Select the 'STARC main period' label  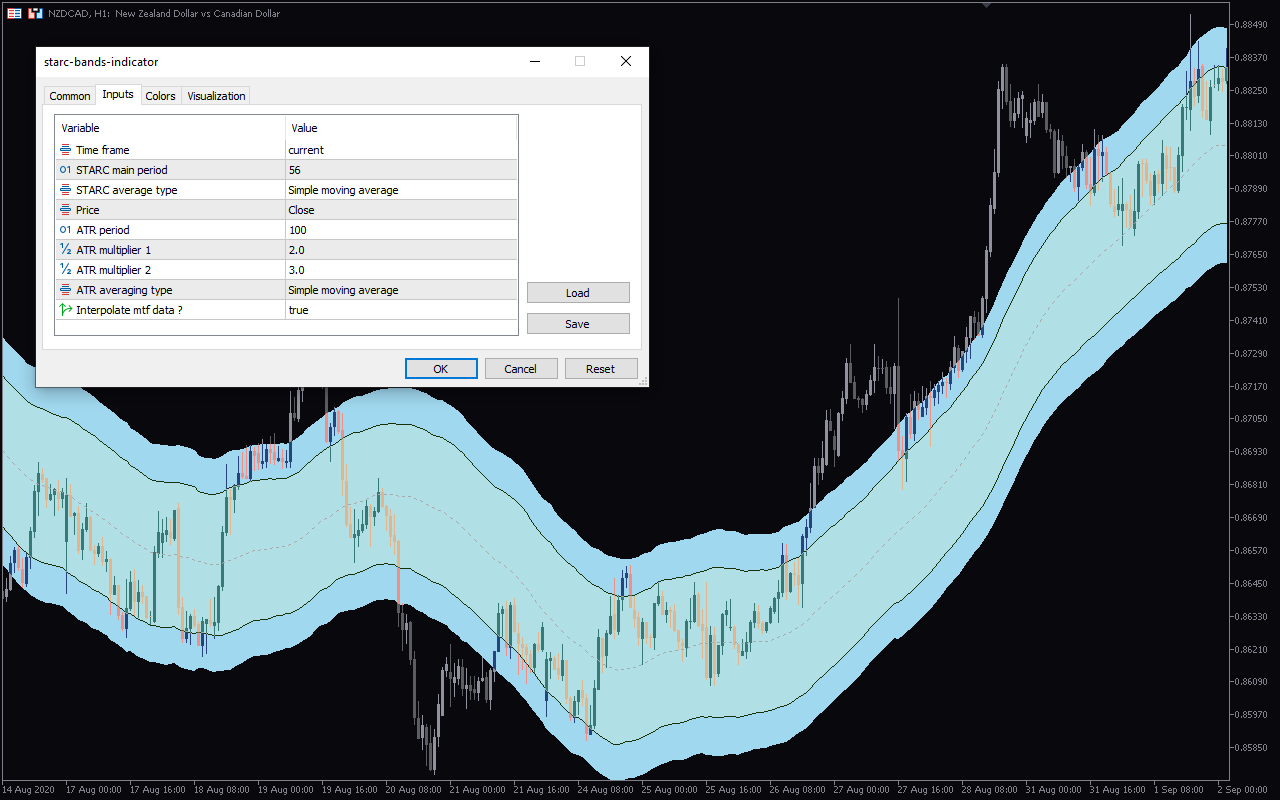(x=122, y=170)
